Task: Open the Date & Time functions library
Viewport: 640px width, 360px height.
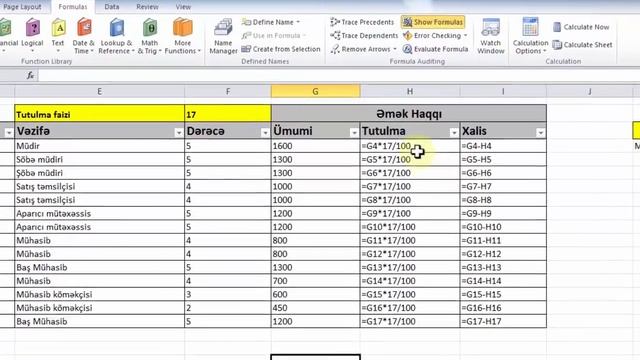Action: pyautogui.click(x=83, y=36)
